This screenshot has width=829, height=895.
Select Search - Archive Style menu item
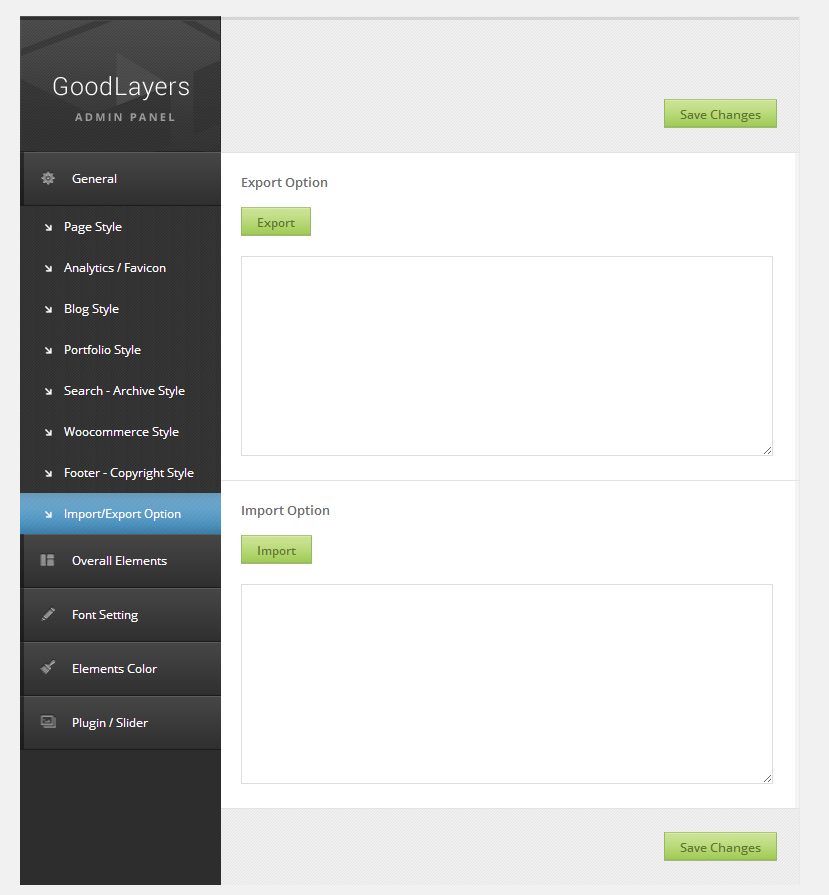coord(124,391)
